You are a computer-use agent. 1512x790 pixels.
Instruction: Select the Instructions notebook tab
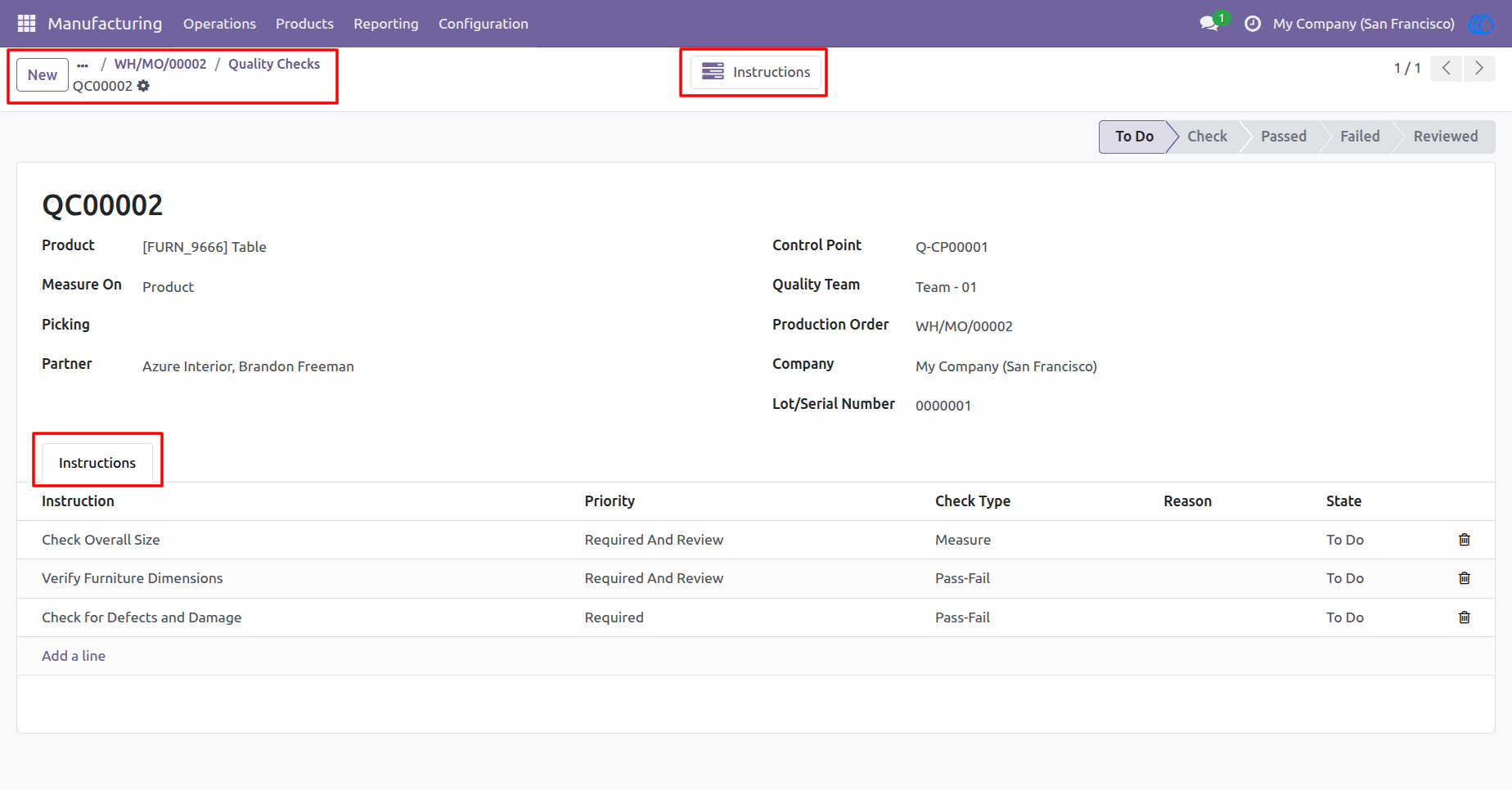coord(97,463)
